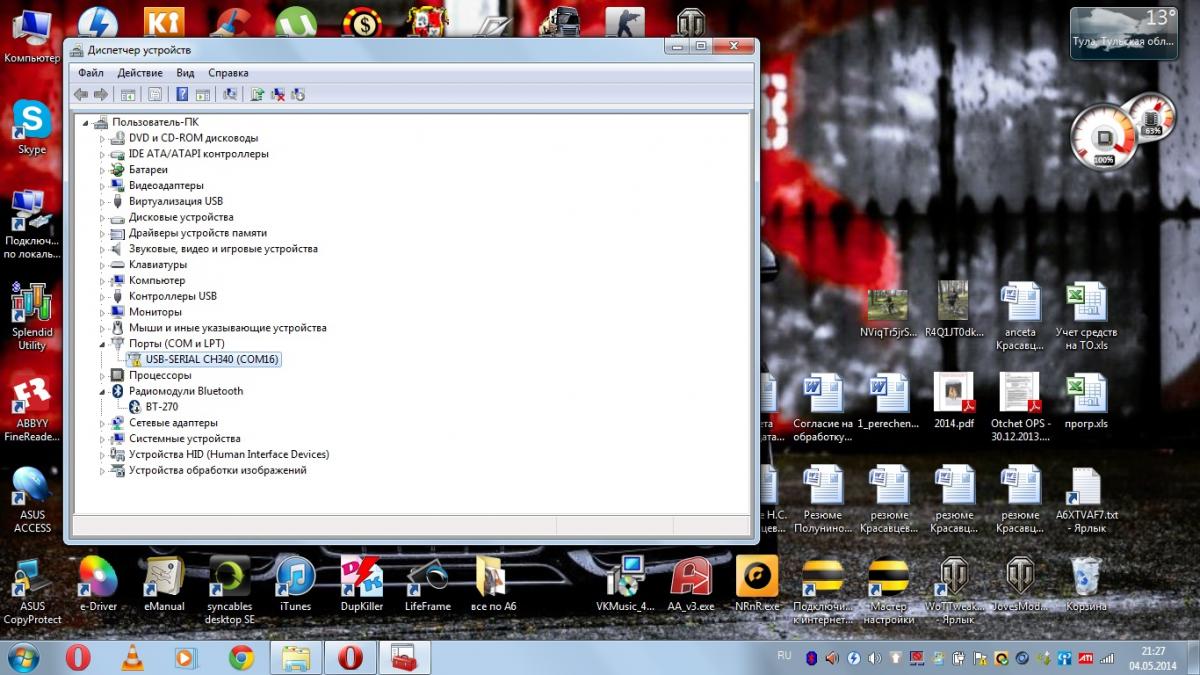The image size is (1200, 675).
Task: Click the RU language indicator
Action: tap(784, 655)
